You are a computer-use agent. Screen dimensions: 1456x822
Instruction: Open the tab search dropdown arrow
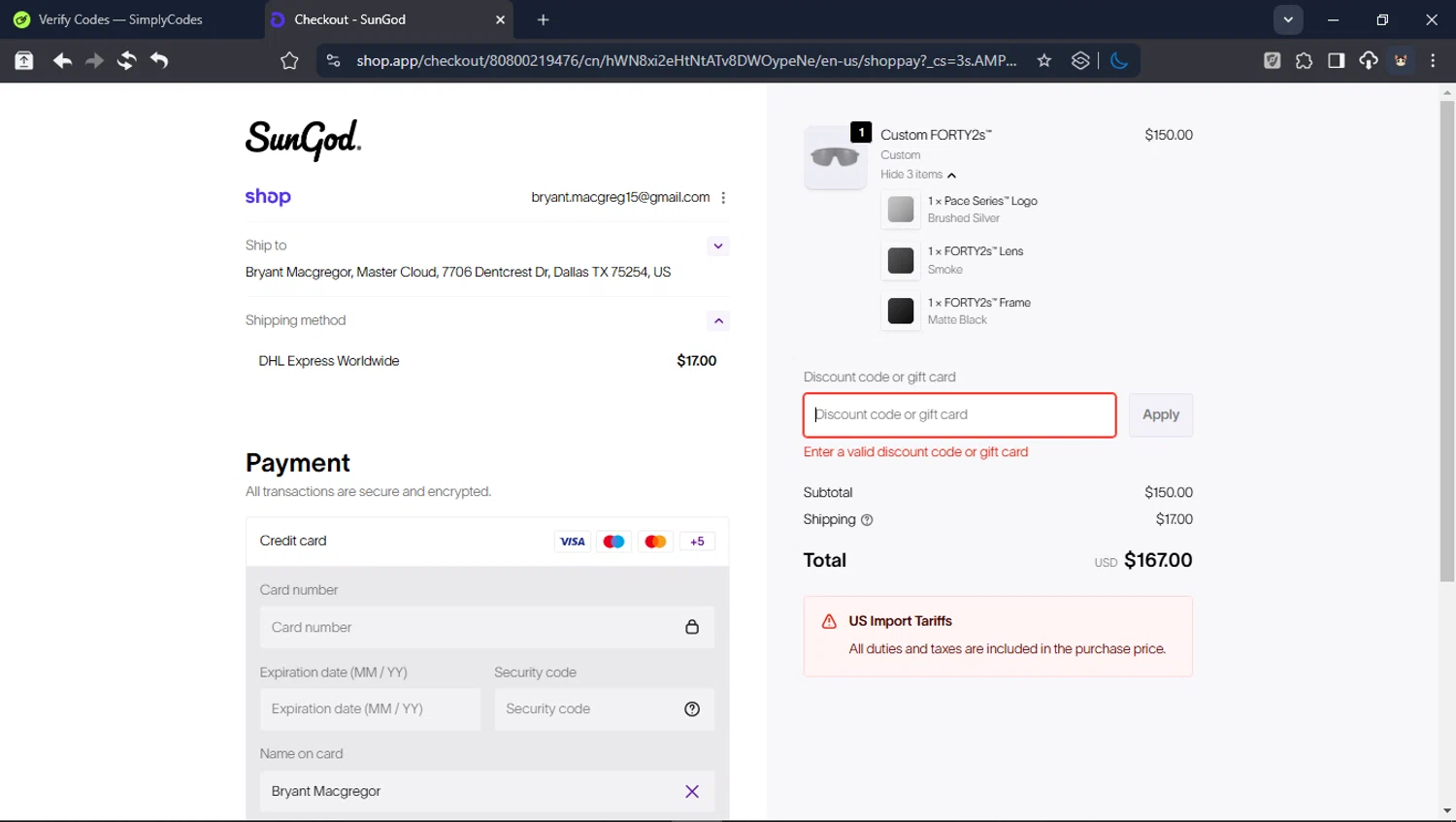point(1288,19)
